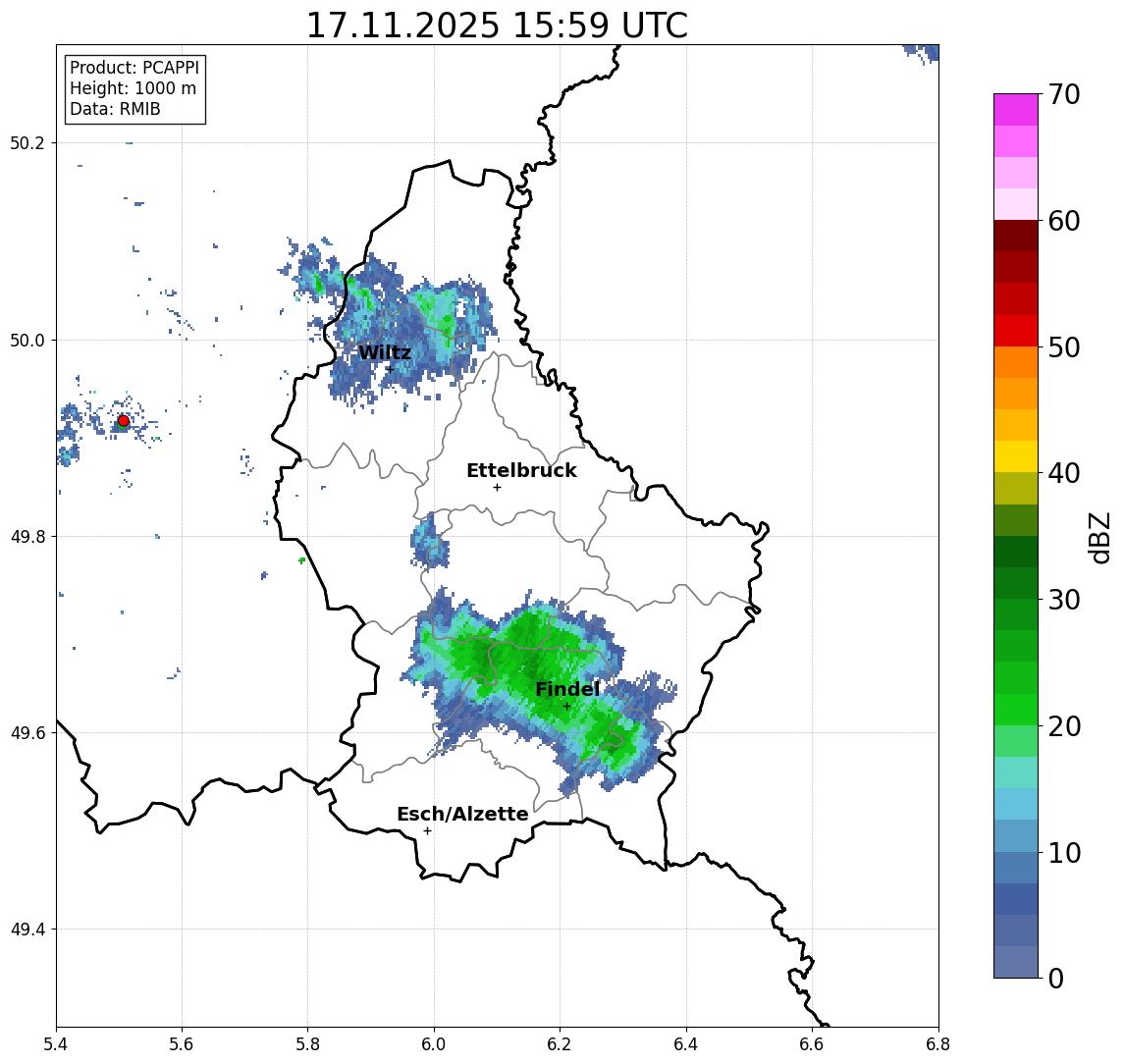The width and height of the screenshot is (1124, 1064).
Task: Click the latitude label 50.2
Action: [27, 142]
